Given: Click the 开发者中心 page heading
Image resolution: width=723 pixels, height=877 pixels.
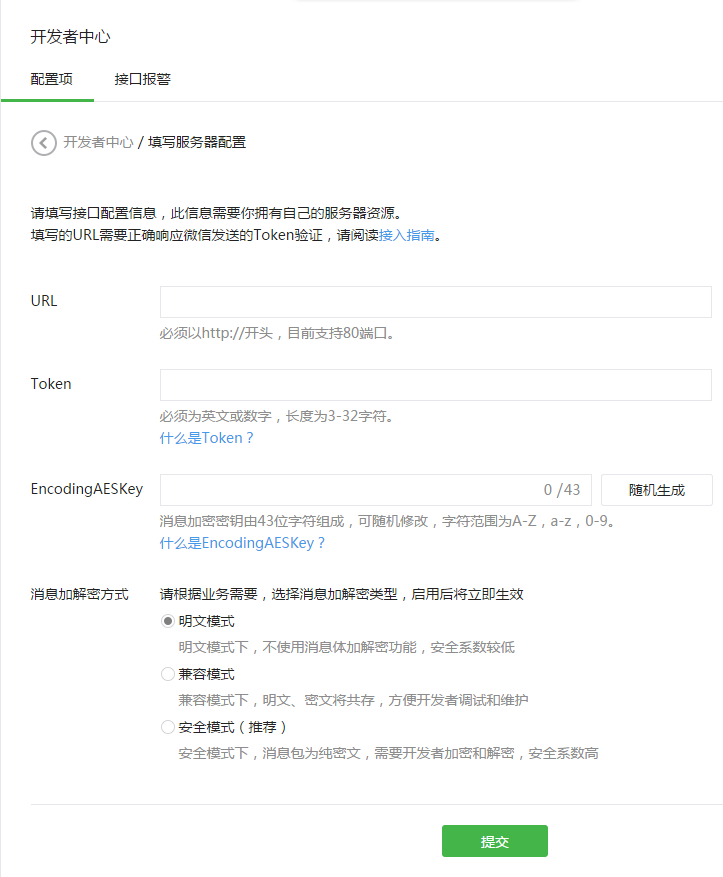Looking at the screenshot, I should click(x=70, y=37).
